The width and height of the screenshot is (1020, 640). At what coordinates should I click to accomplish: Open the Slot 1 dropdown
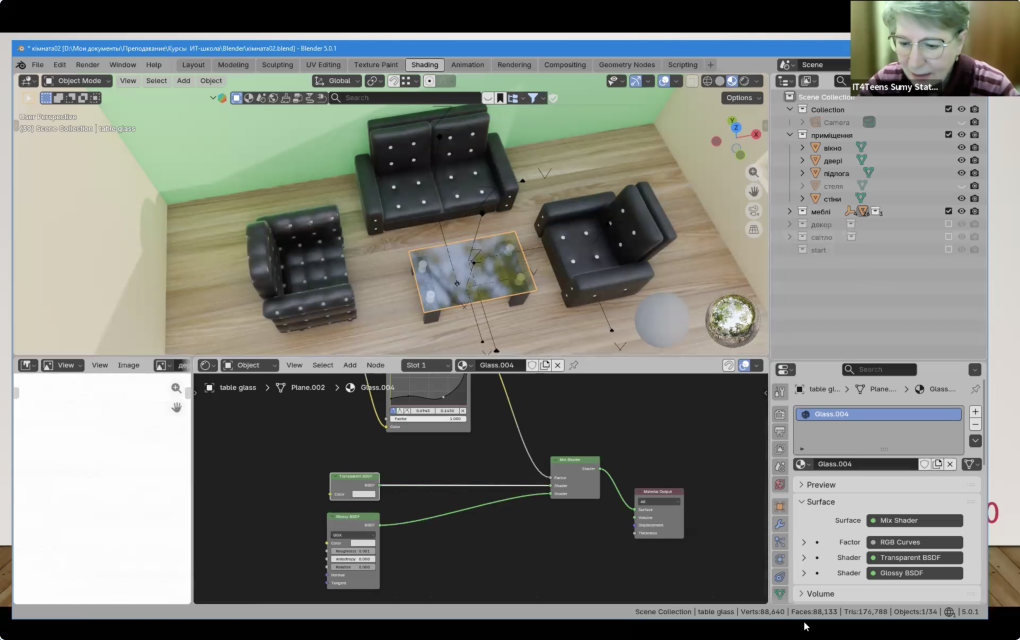tap(426, 365)
